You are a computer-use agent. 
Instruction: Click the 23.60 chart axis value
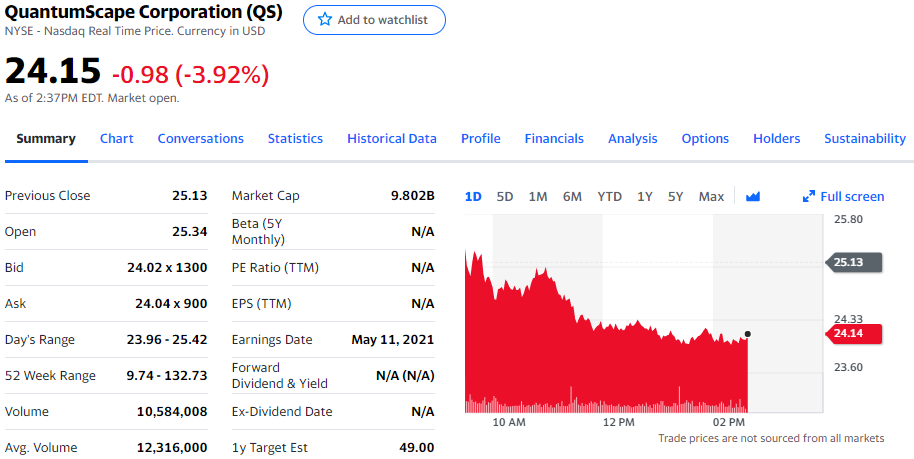point(848,367)
